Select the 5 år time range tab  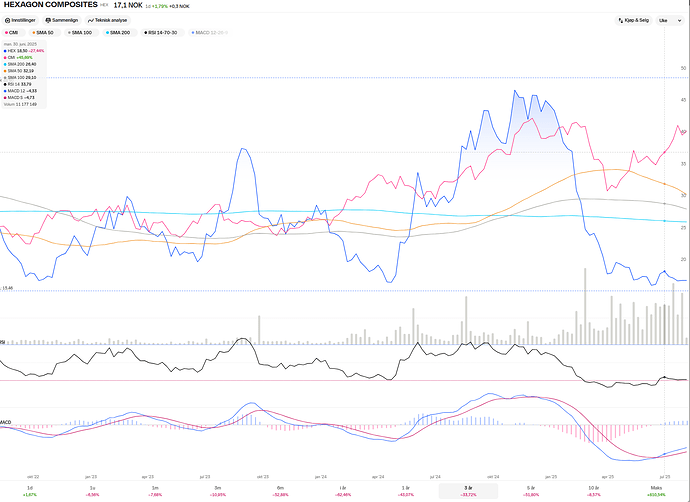(531, 491)
